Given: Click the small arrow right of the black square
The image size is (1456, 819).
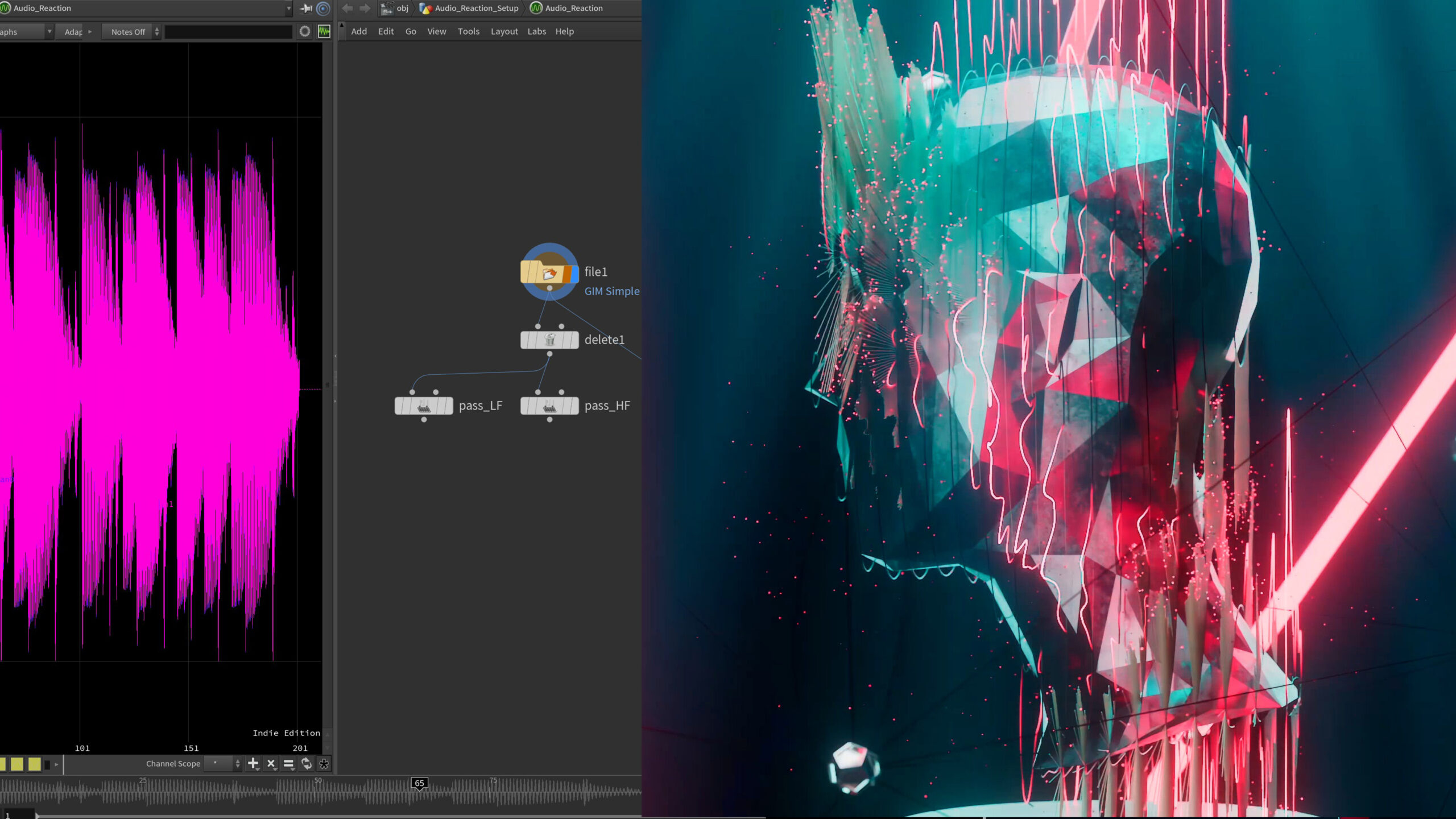Looking at the screenshot, I should click(56, 764).
